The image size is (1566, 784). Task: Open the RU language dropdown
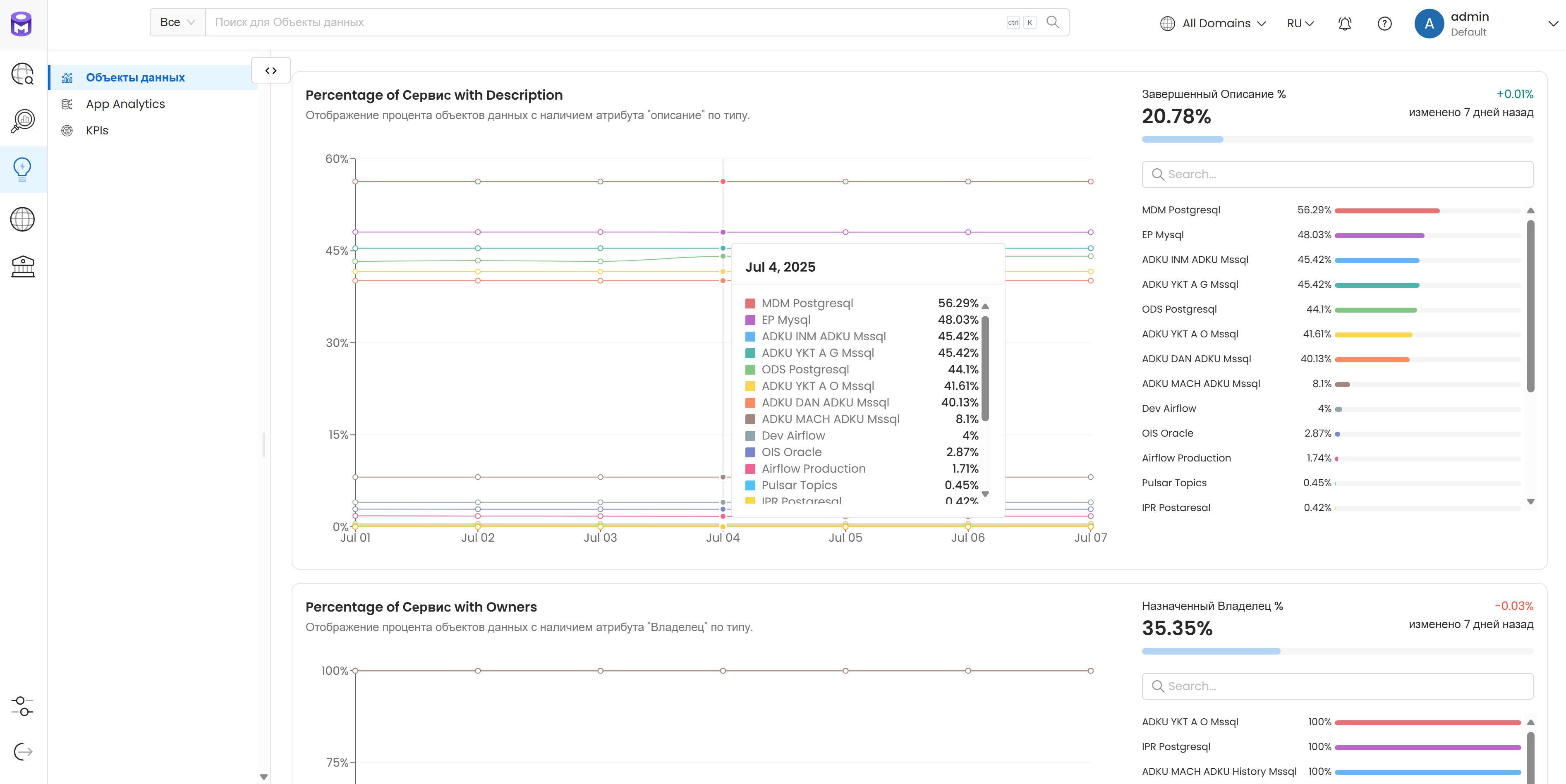[1300, 24]
